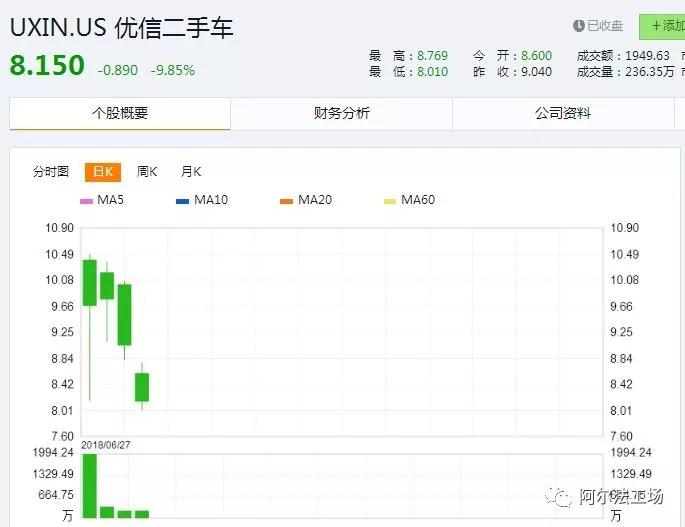685x527 pixels.
Task: Click the rightmost volume bar
Action: 142,514
